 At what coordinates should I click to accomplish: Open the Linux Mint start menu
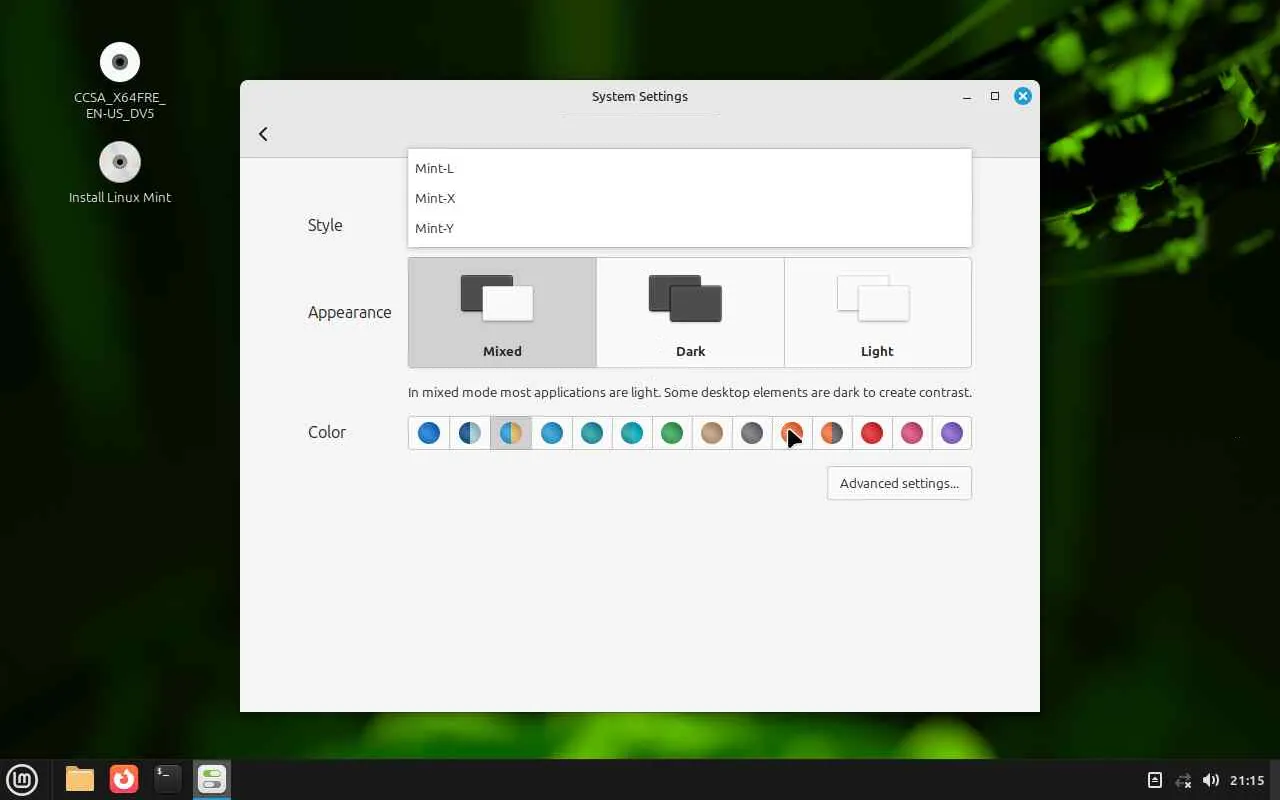point(22,779)
